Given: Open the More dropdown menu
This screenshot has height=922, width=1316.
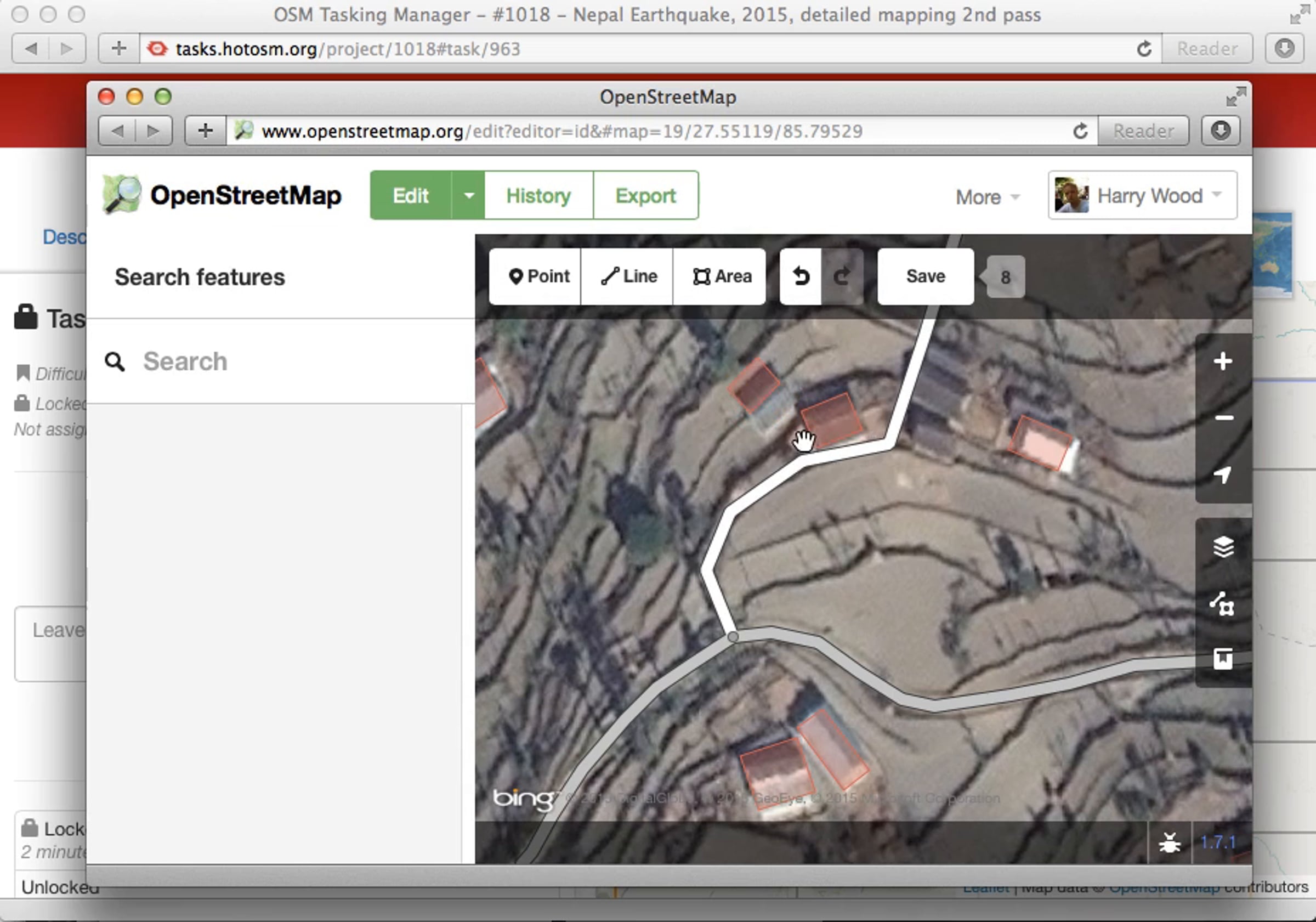Looking at the screenshot, I should tap(986, 197).
